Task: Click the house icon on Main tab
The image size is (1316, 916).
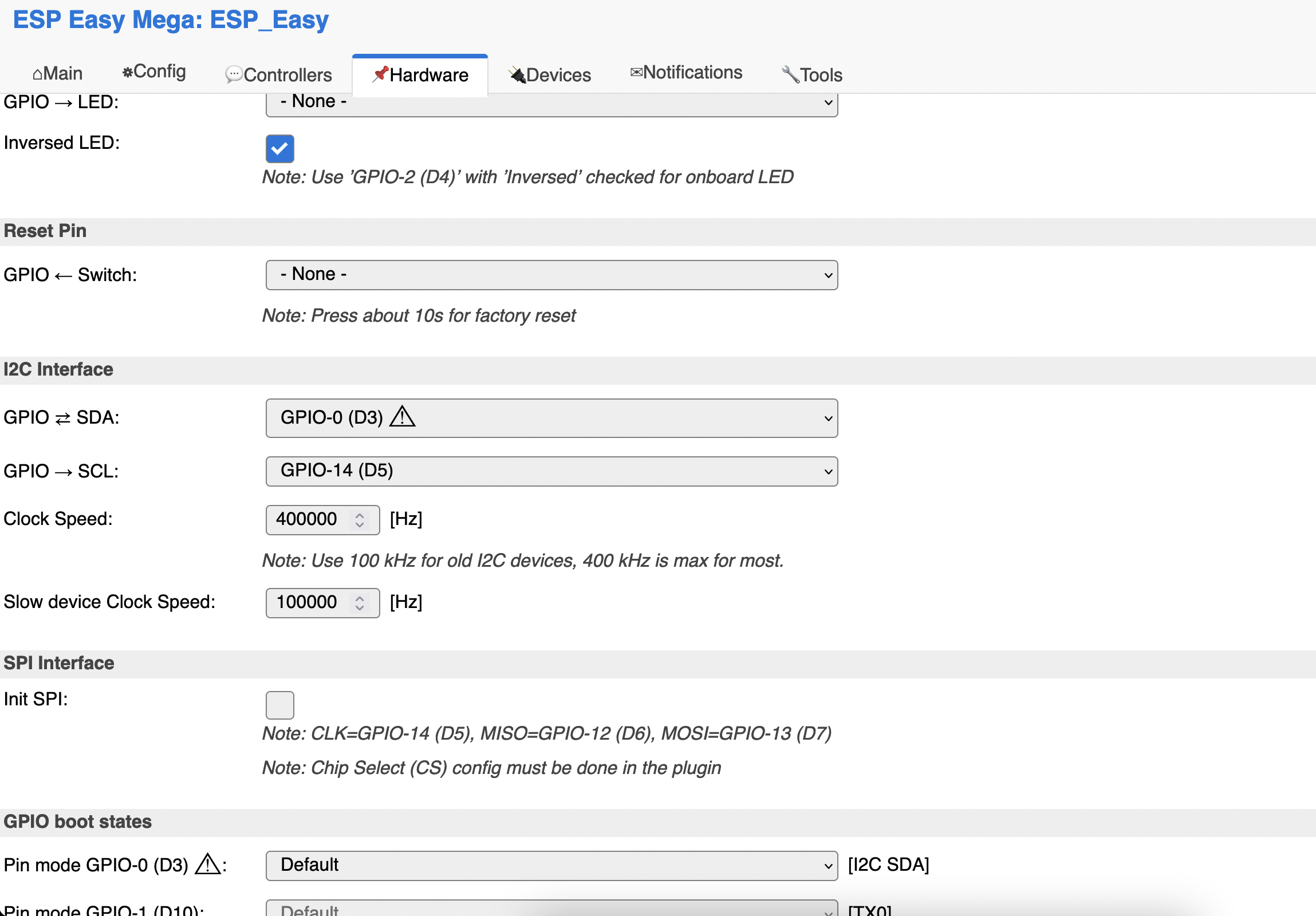Action: click(37, 74)
